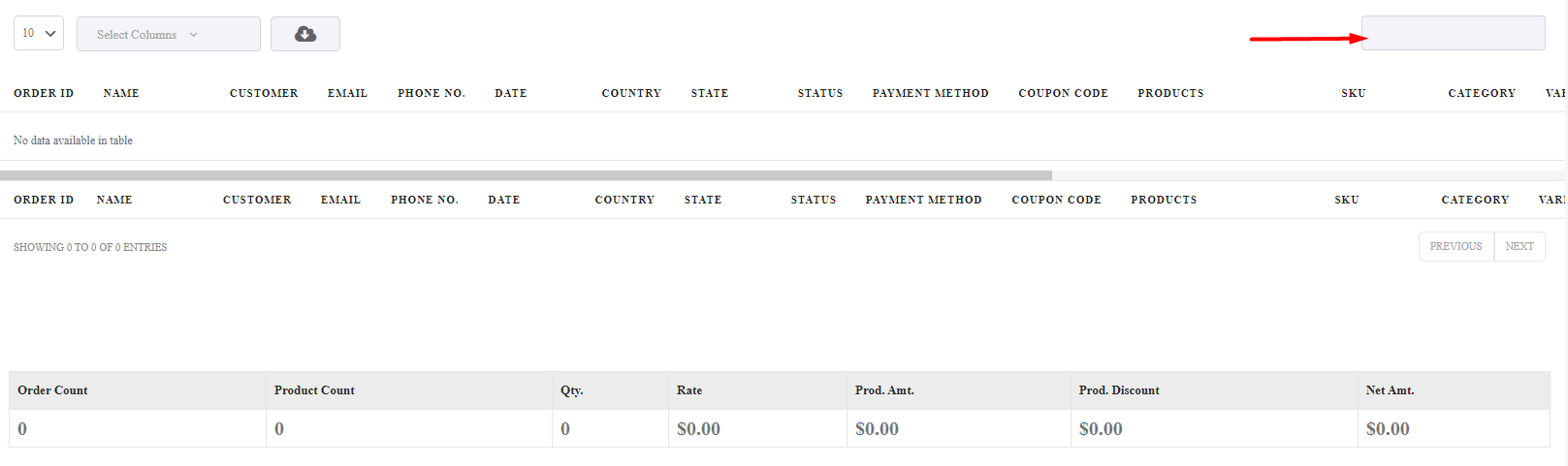Click the search input field at top right
Screen dimensions: 1568x466
1453,33
